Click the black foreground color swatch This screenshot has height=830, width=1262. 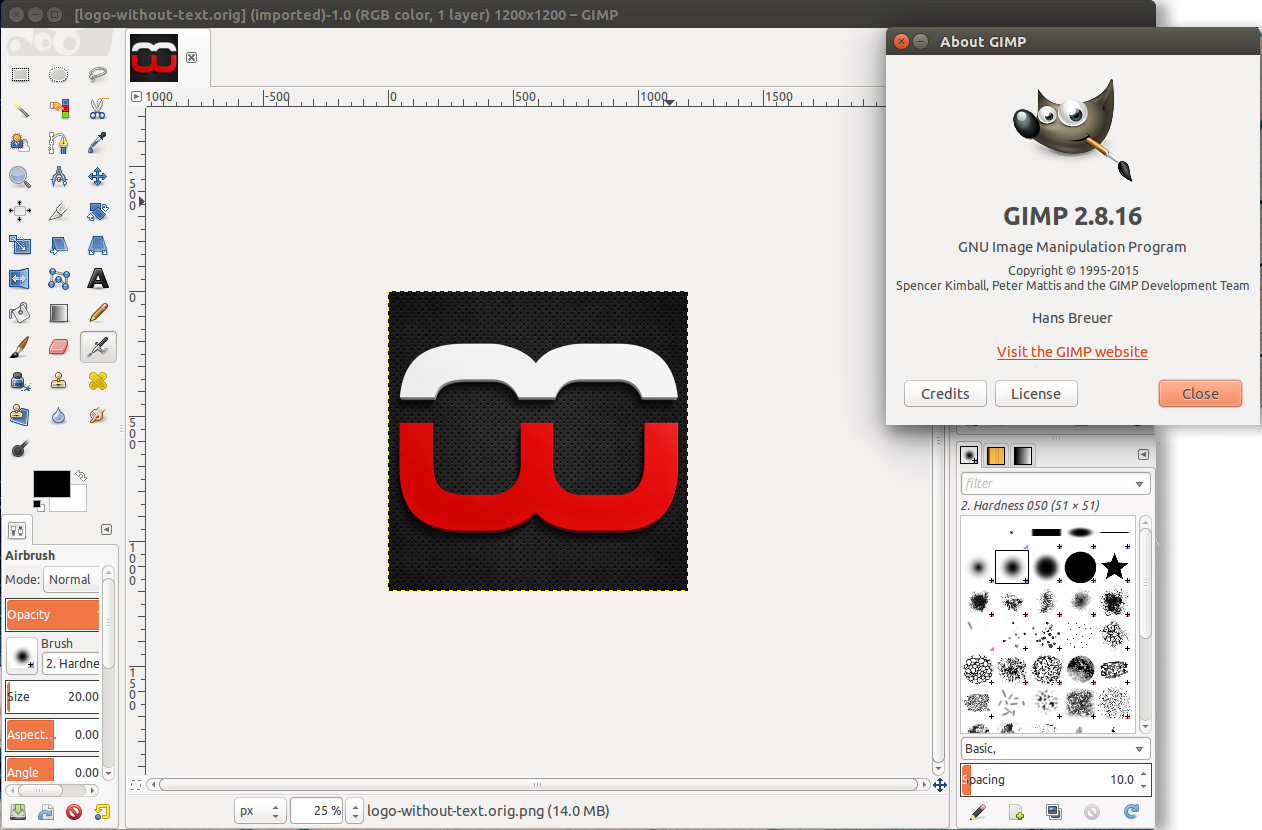pyautogui.click(x=51, y=484)
